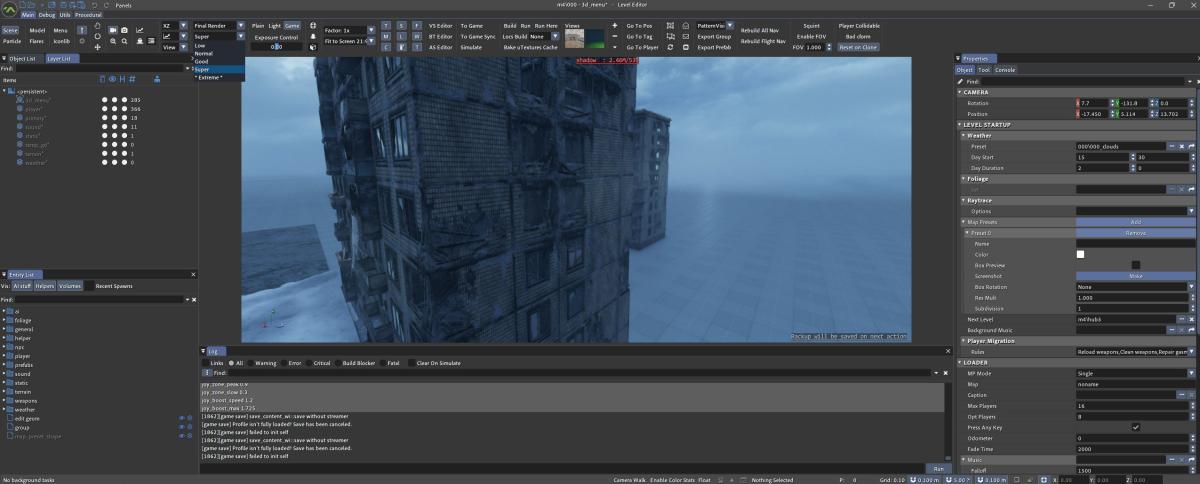Click the eye icon in Layer List header

pyautogui.click(x=112, y=79)
